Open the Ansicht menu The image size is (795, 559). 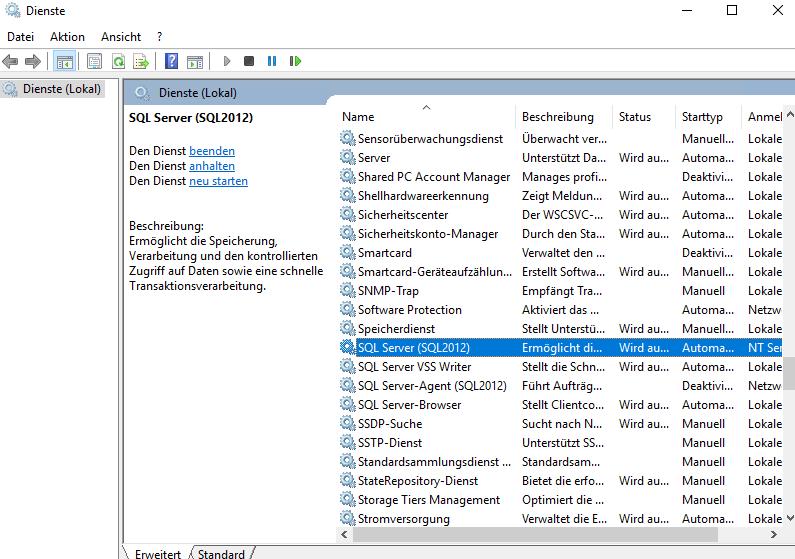121,37
